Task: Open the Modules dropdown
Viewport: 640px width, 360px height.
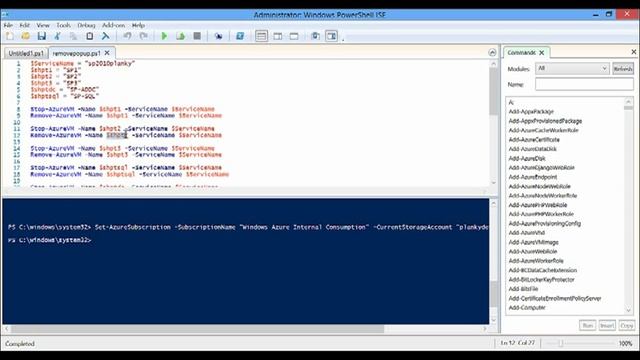Action: coord(572,68)
